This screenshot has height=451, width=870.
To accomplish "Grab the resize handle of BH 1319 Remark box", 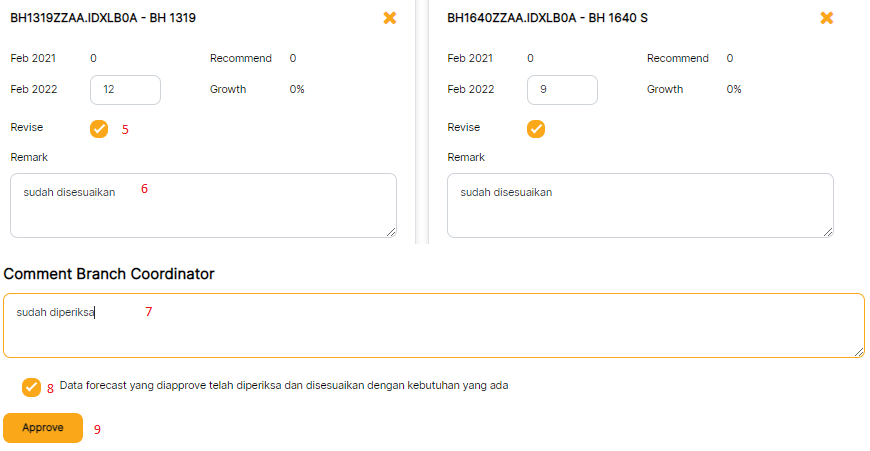I will [x=390, y=231].
